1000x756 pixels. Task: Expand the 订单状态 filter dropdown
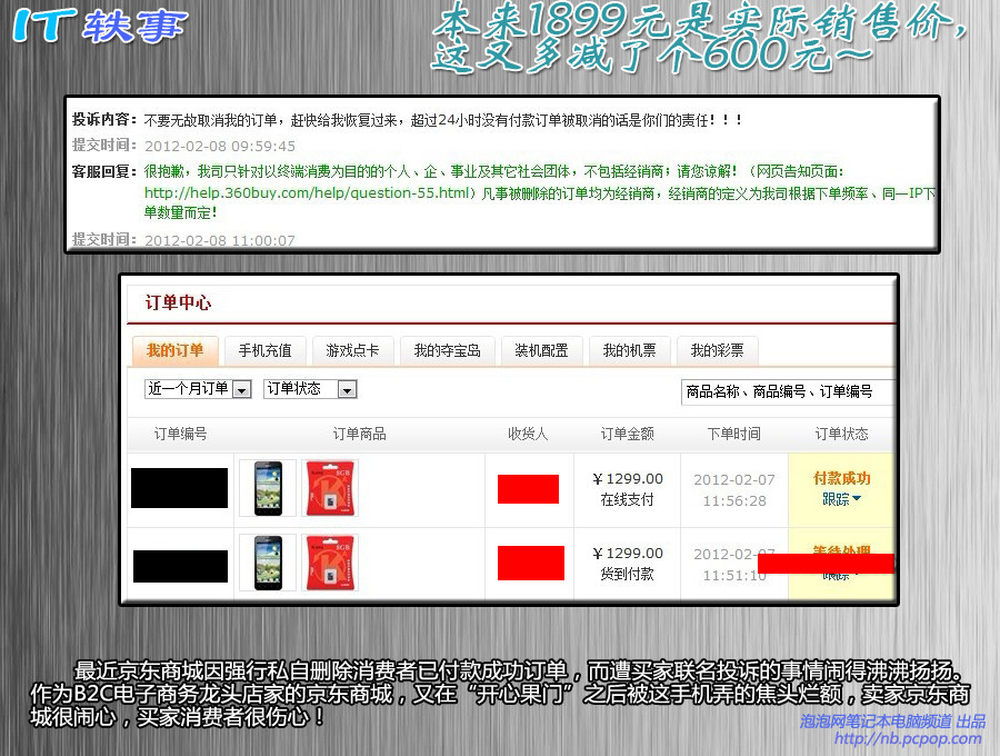310,389
